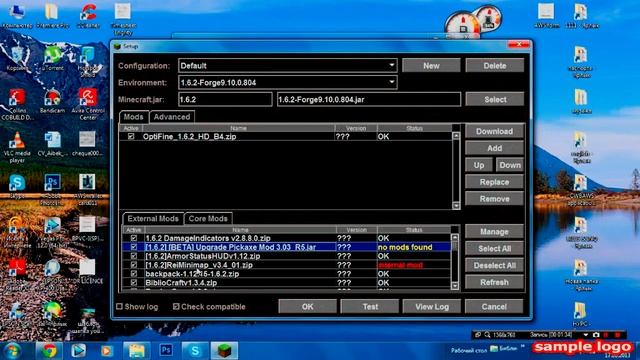
Task: Click the recorder bar camera snapshot icon
Action: click(x=596, y=335)
